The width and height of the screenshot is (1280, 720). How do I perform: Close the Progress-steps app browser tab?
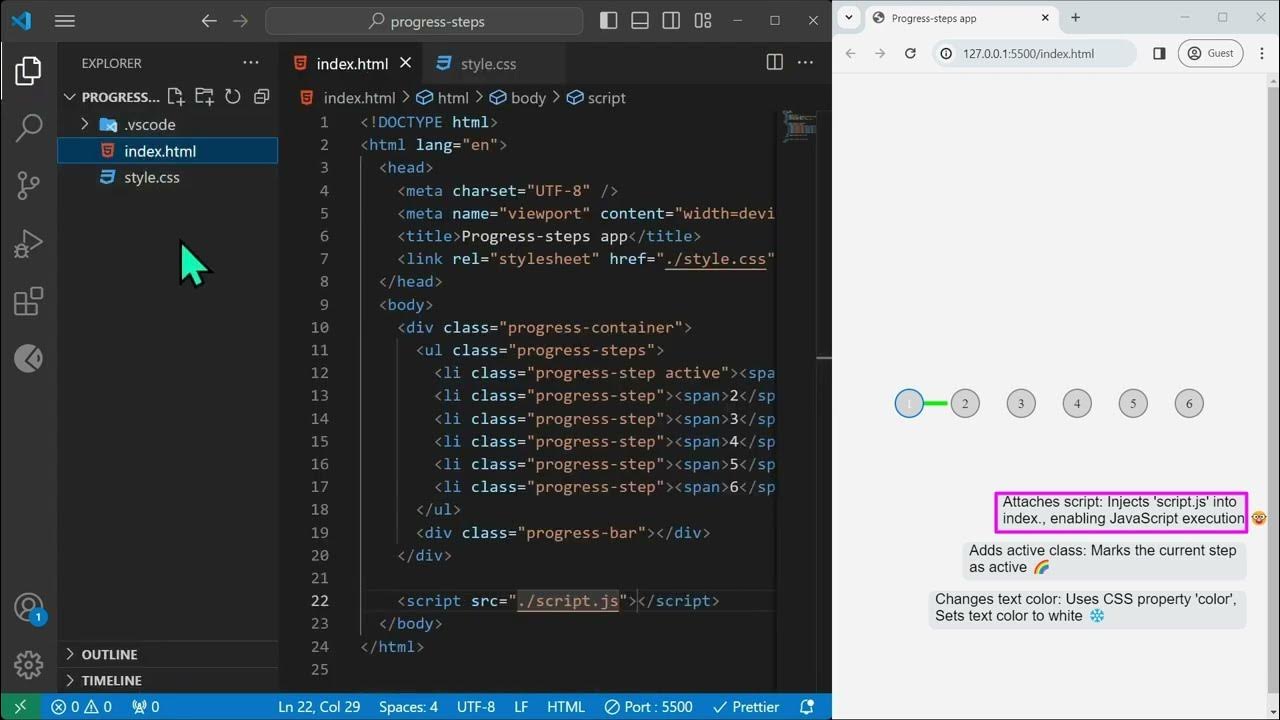[x=1045, y=18]
